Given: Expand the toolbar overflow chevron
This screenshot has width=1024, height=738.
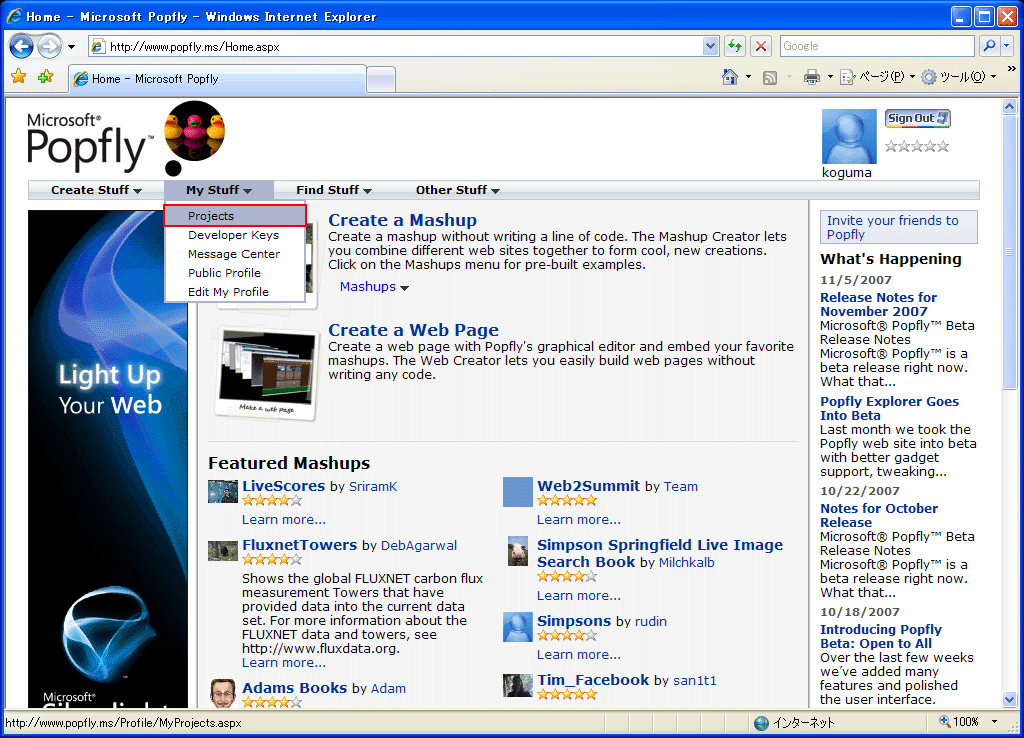Looking at the screenshot, I should coord(1011,69).
